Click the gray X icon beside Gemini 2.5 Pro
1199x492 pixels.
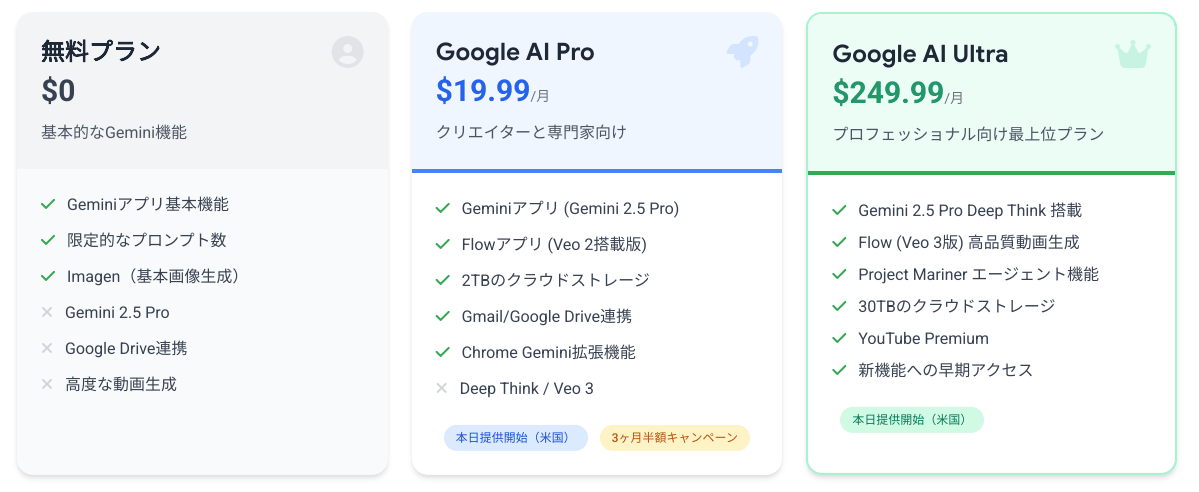47,312
